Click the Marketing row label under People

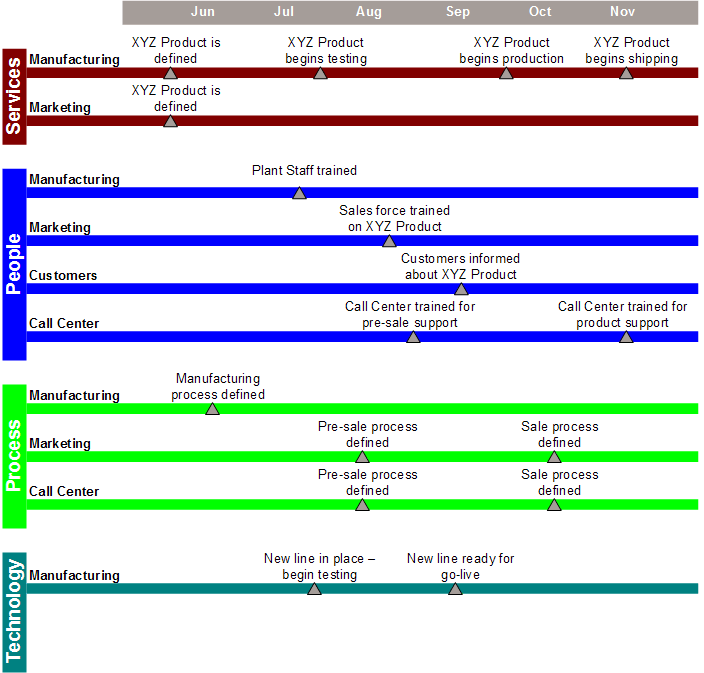[60, 228]
